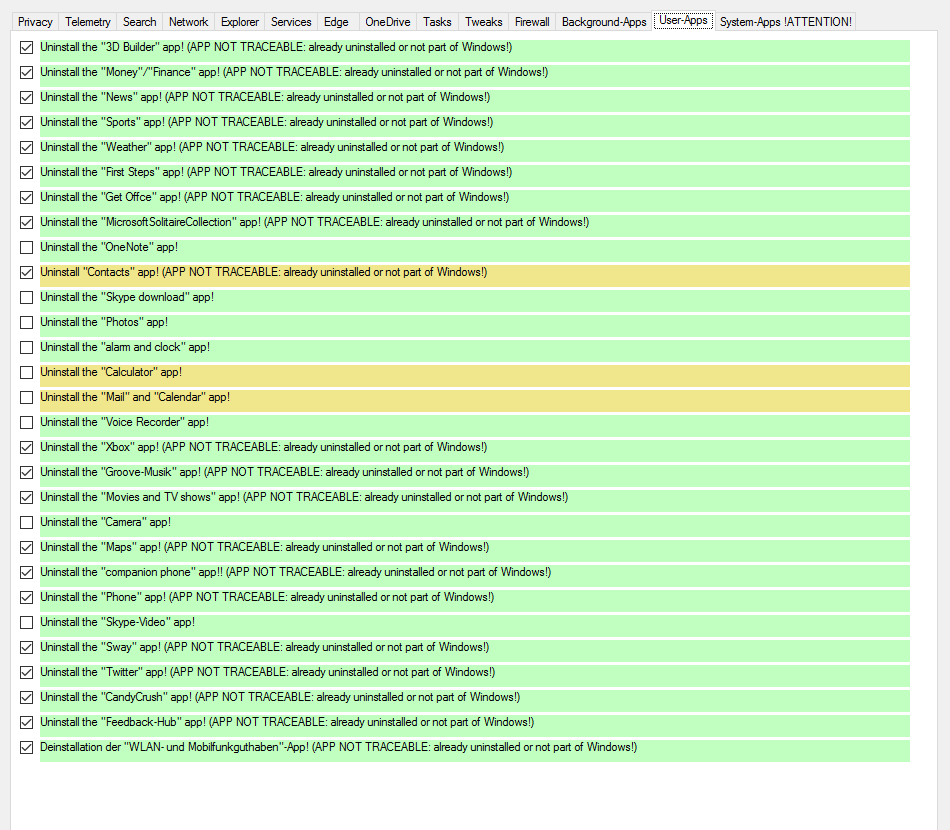Uncheck the "Phone" app checkbox
Screen dimensions: 950x830
click(26, 597)
